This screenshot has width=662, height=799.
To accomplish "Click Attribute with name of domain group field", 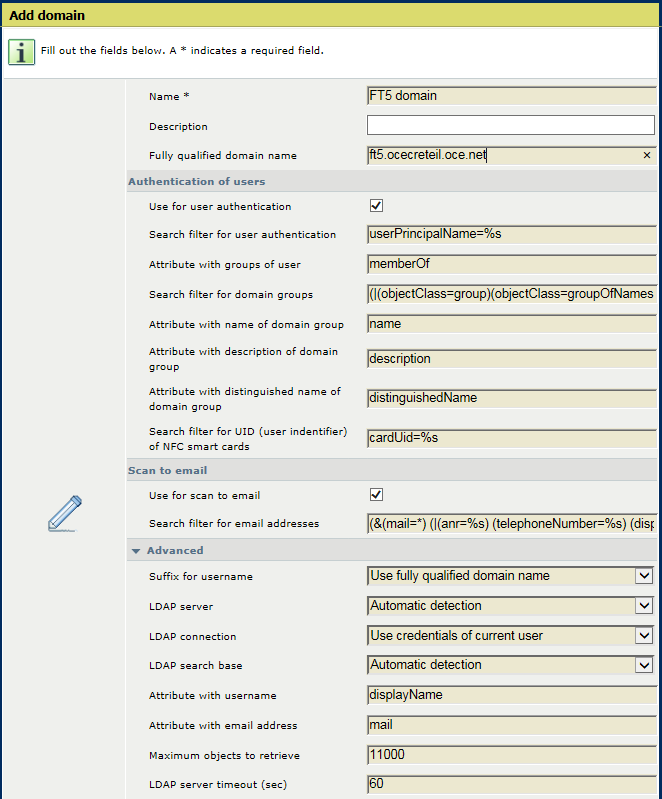I will click(512, 324).
